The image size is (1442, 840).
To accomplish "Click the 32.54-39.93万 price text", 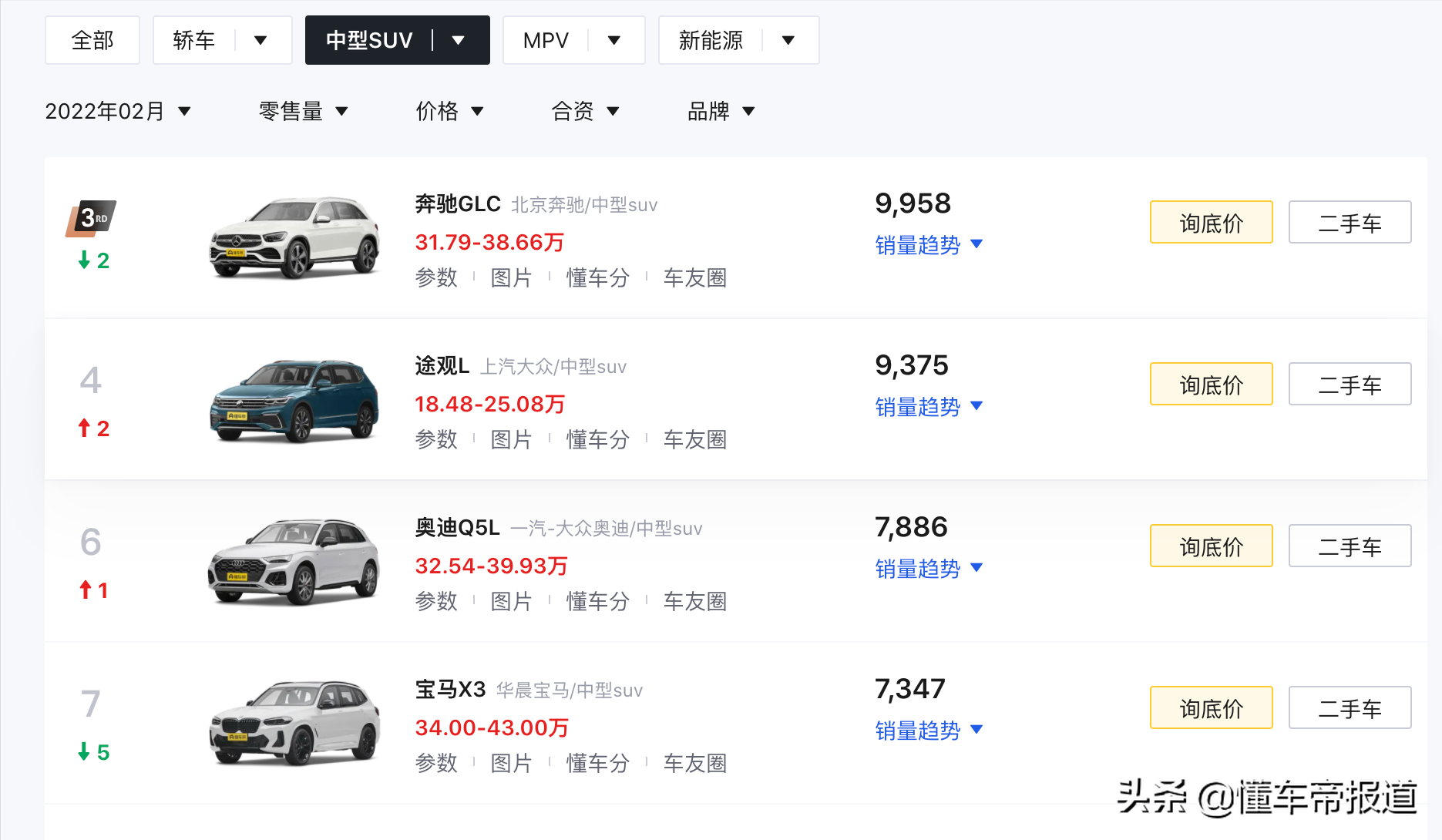I will (491, 566).
